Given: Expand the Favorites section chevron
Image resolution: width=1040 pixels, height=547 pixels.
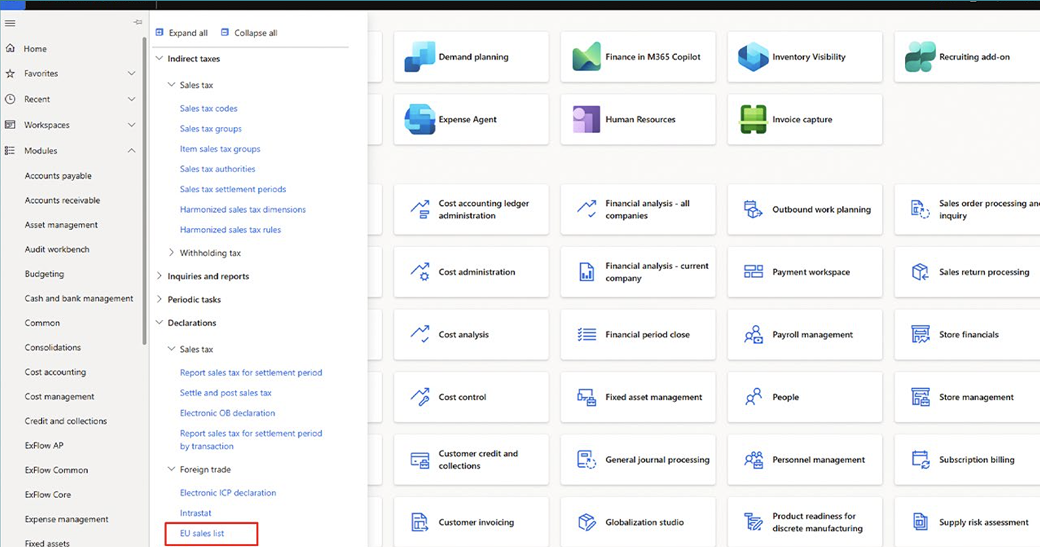Looking at the screenshot, I should coord(131,74).
